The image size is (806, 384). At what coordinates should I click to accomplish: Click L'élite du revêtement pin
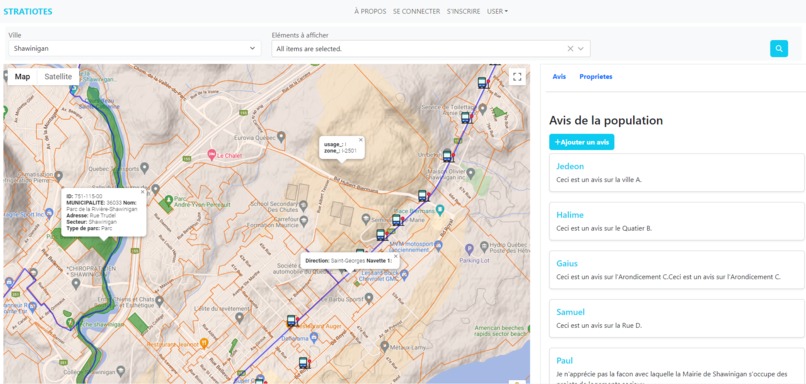click(x=239, y=318)
